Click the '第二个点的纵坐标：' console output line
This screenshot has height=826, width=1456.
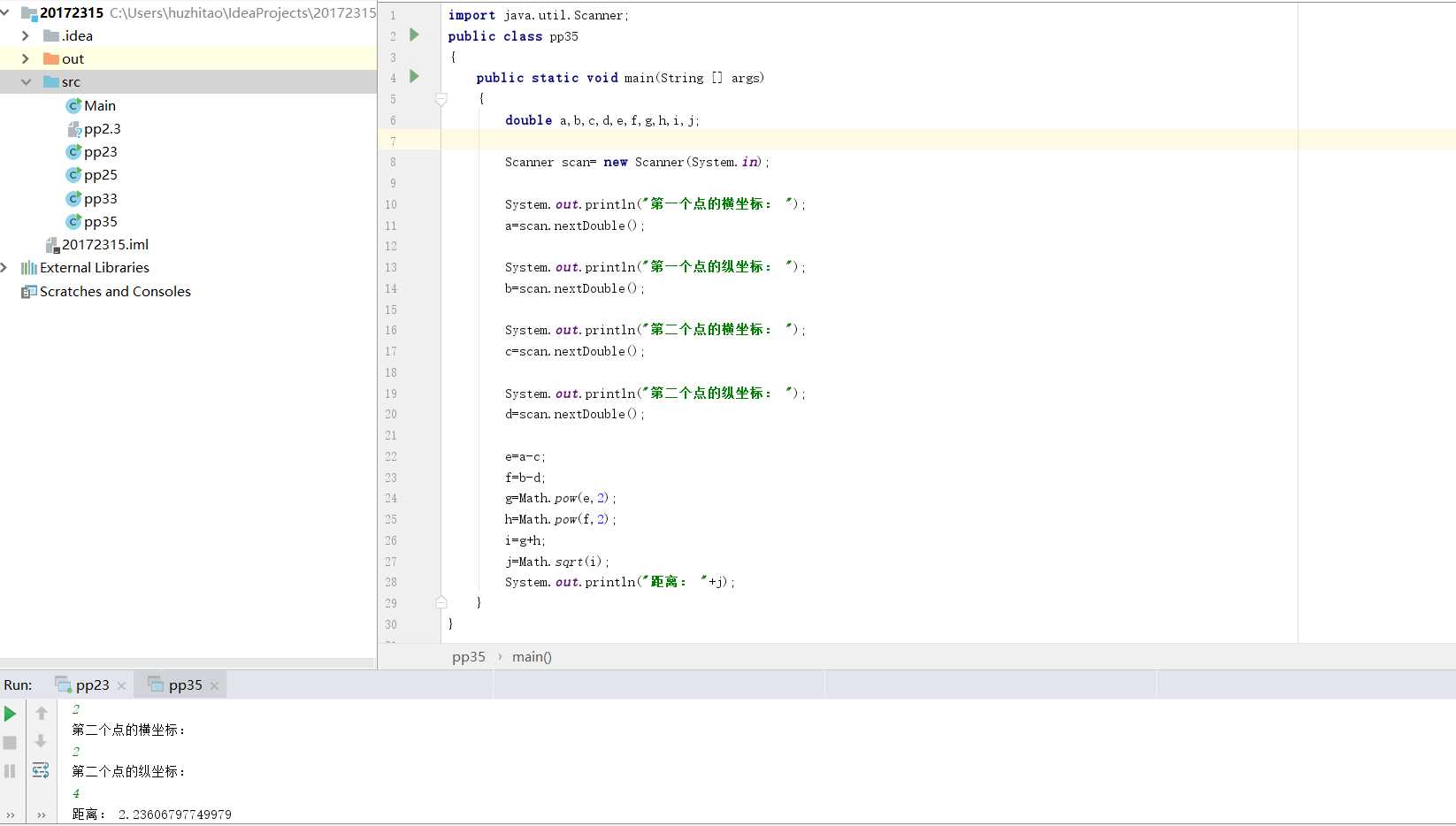click(x=129, y=771)
